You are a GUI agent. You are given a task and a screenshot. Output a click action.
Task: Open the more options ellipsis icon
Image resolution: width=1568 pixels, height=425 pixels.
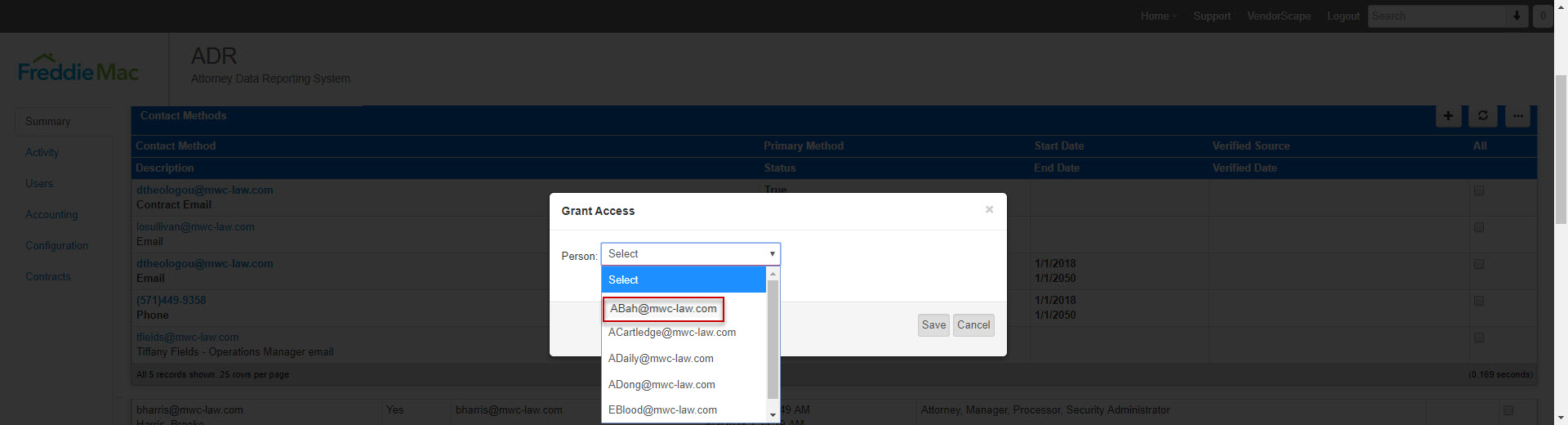click(x=1518, y=116)
